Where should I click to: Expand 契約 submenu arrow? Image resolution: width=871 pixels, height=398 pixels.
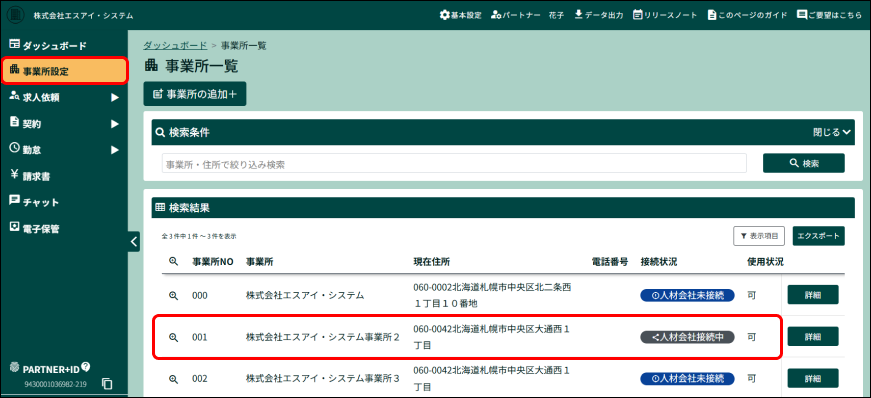coord(115,124)
